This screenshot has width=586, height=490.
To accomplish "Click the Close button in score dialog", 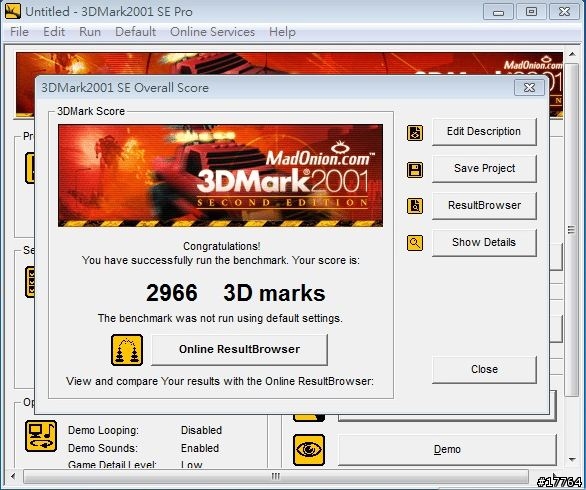I will (x=484, y=370).
